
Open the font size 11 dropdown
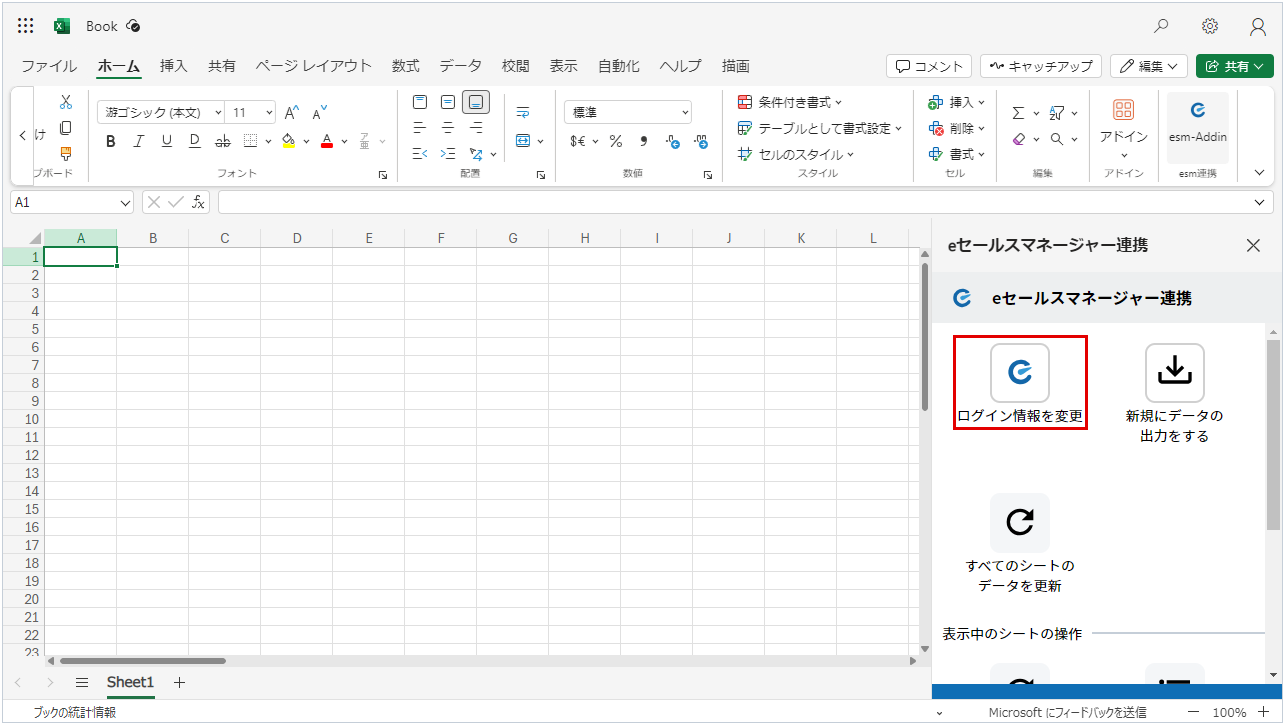[x=251, y=113]
